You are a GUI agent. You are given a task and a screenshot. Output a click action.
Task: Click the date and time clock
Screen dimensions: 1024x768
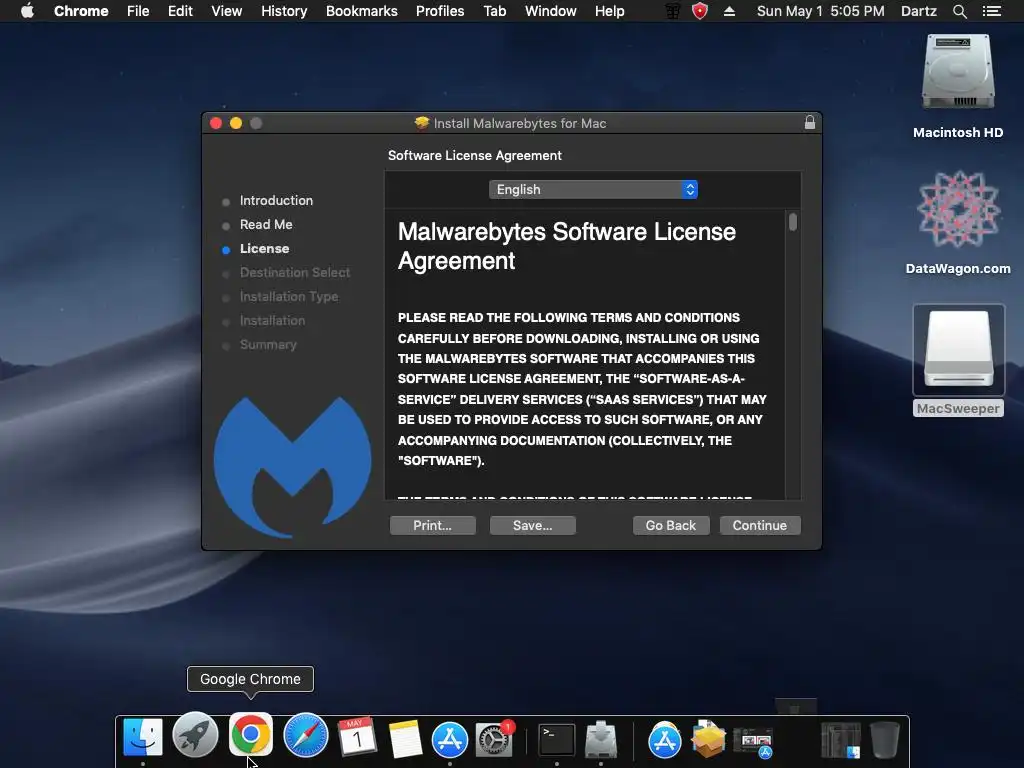[820, 11]
